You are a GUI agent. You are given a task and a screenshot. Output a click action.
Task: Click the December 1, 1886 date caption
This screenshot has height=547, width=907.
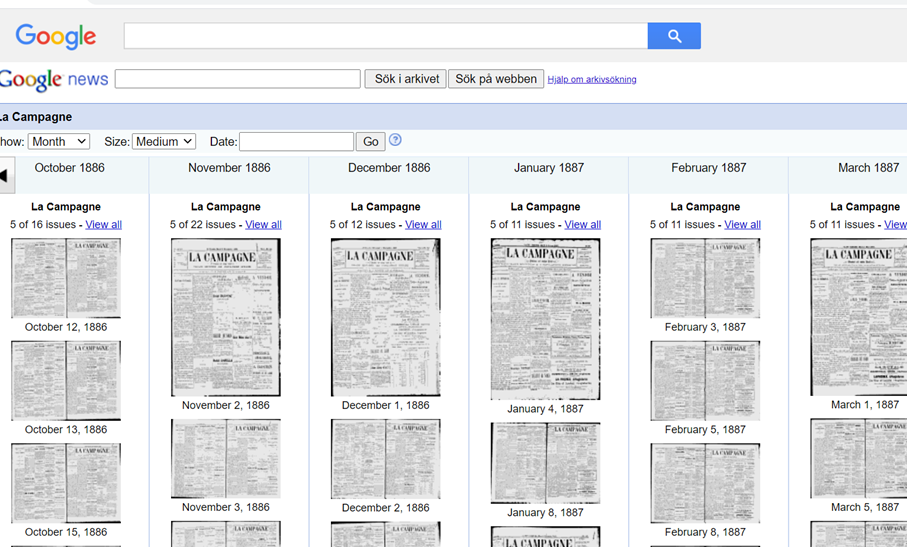pos(385,405)
